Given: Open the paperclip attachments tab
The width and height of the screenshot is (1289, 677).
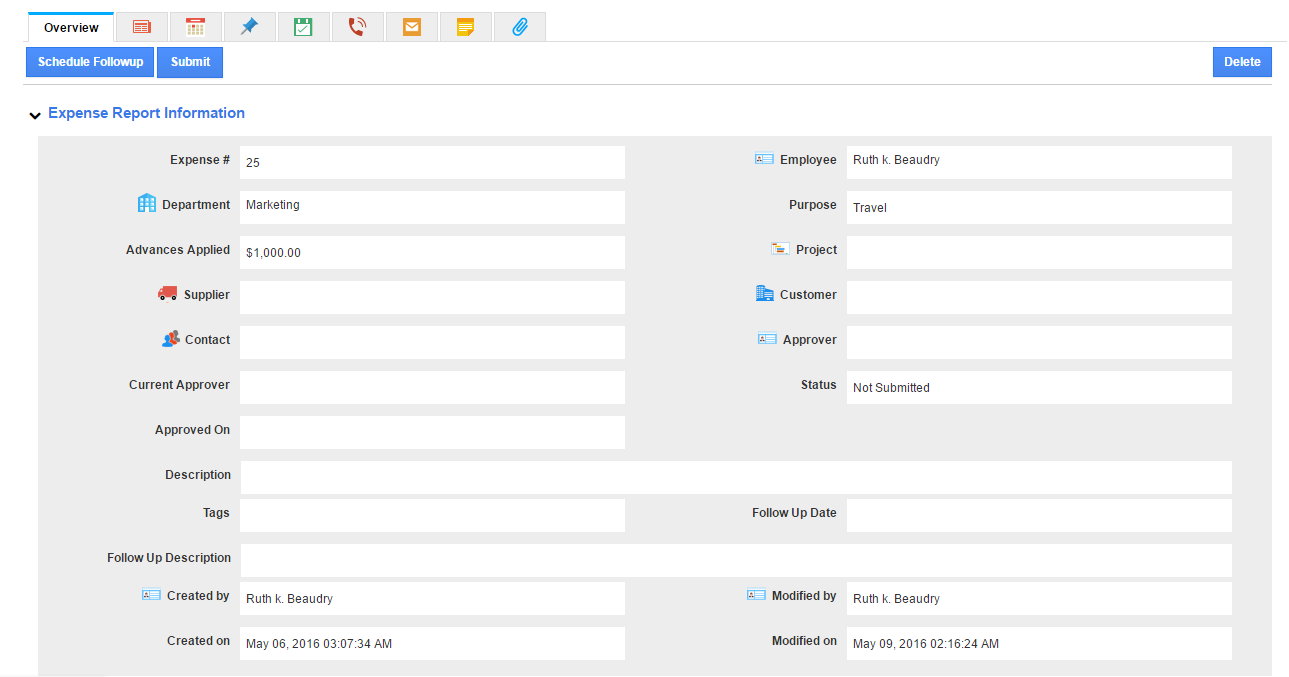Looking at the screenshot, I should tap(519, 27).
